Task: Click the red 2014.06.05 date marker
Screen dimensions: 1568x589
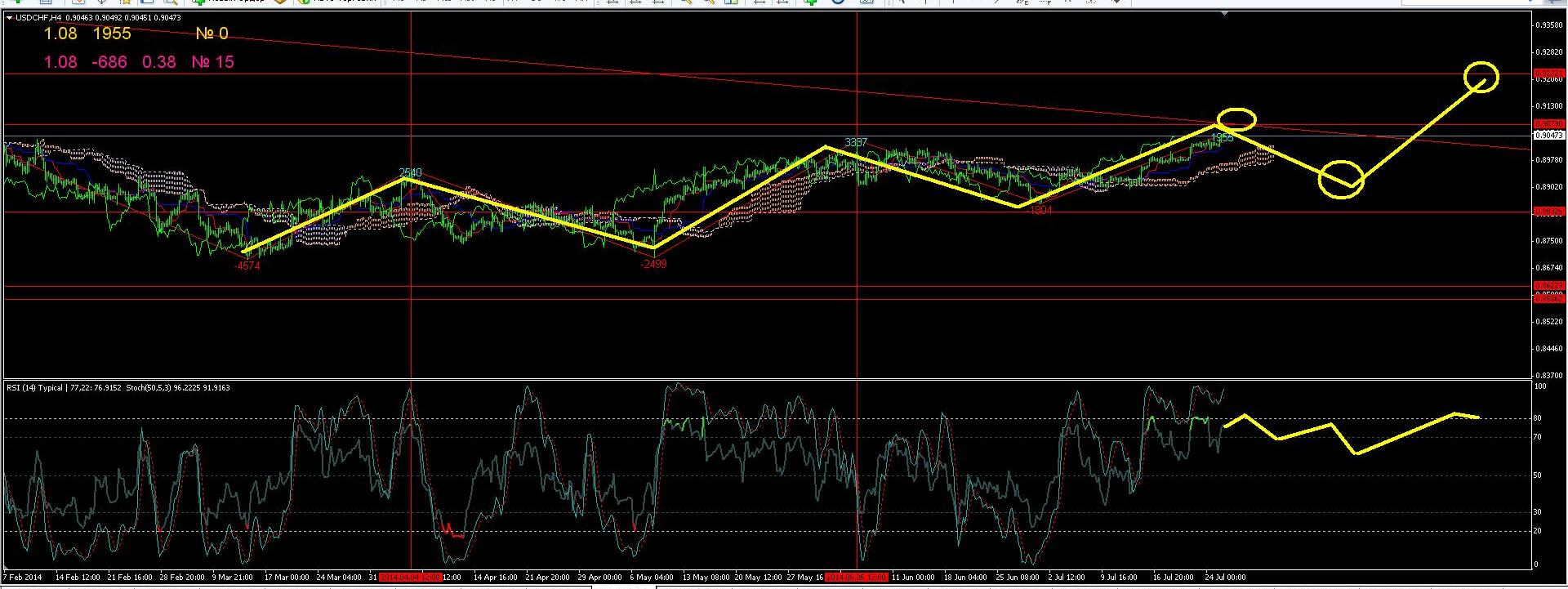Action: pyautogui.click(x=857, y=578)
